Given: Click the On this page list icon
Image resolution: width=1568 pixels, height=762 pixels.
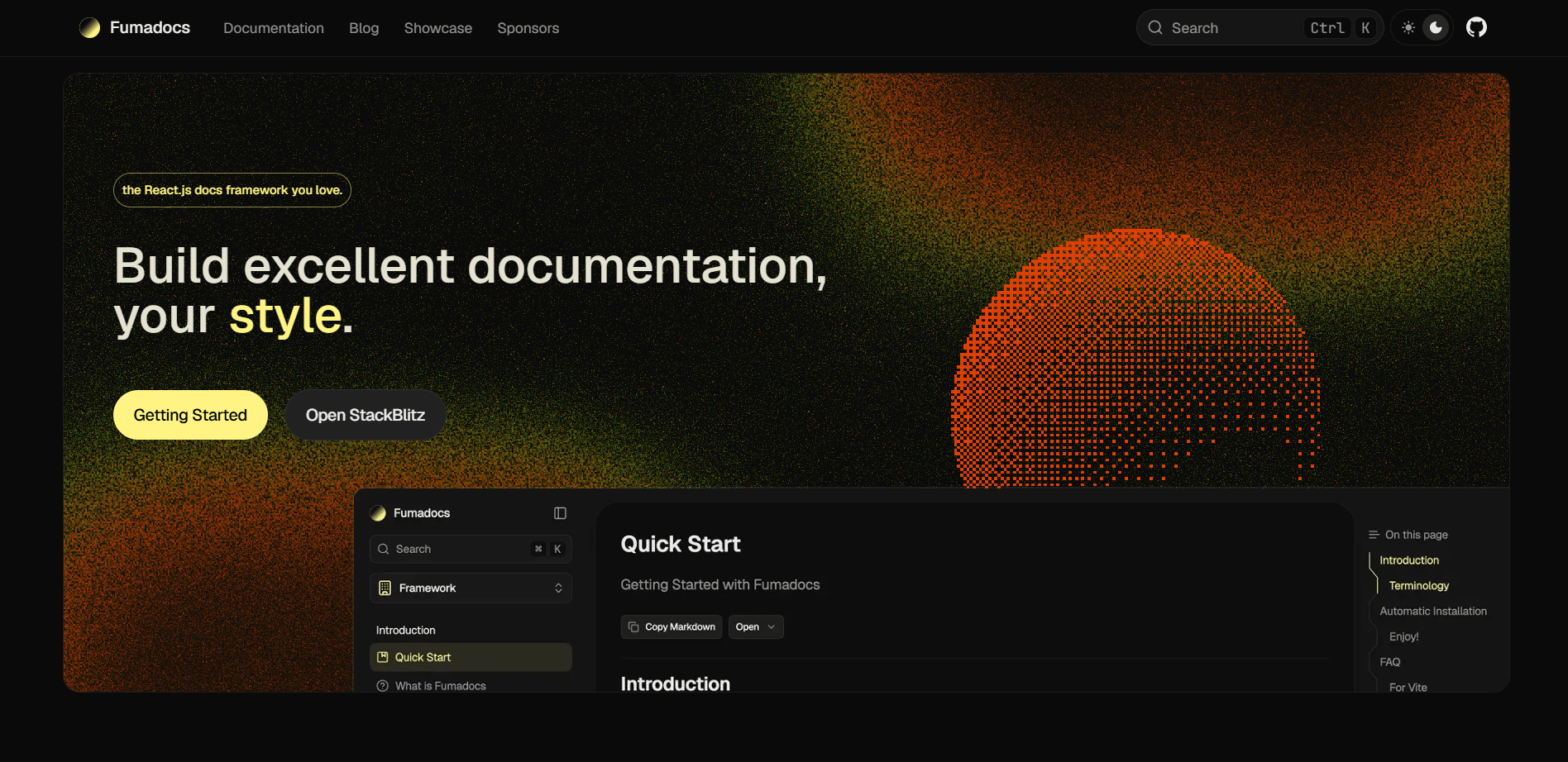Looking at the screenshot, I should [x=1374, y=535].
